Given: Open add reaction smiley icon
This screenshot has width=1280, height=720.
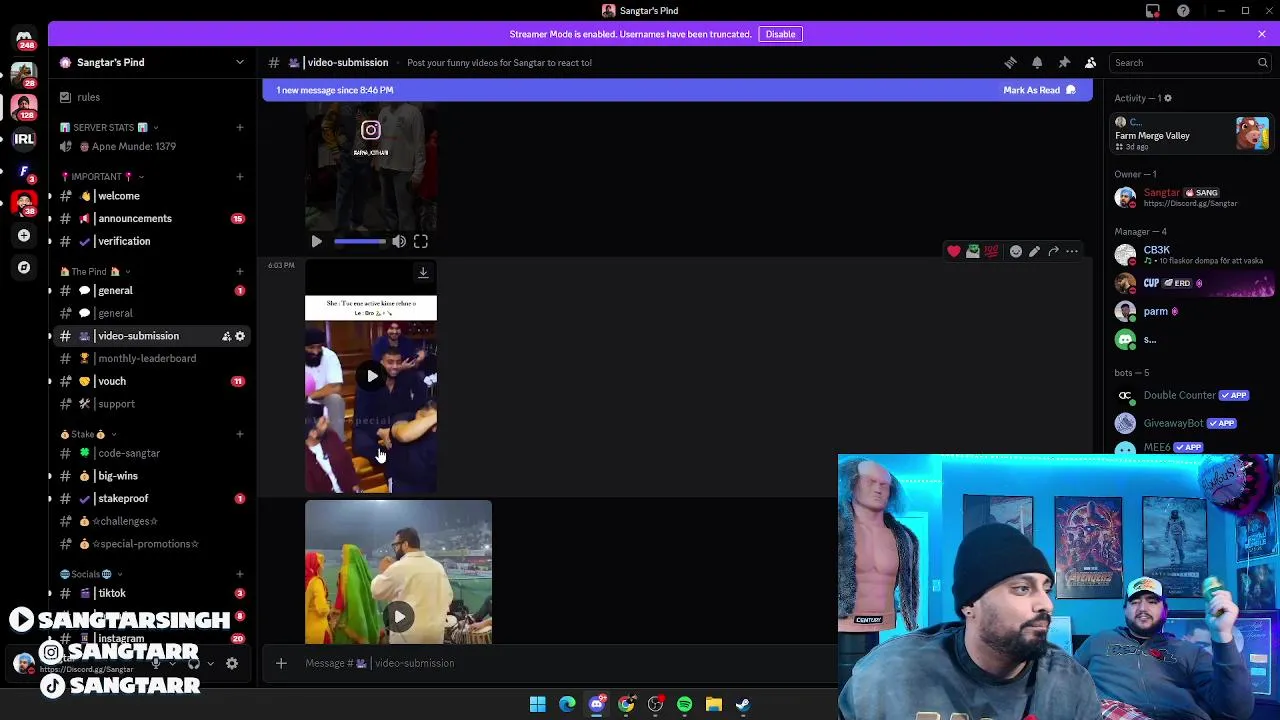Looking at the screenshot, I should (x=1016, y=251).
